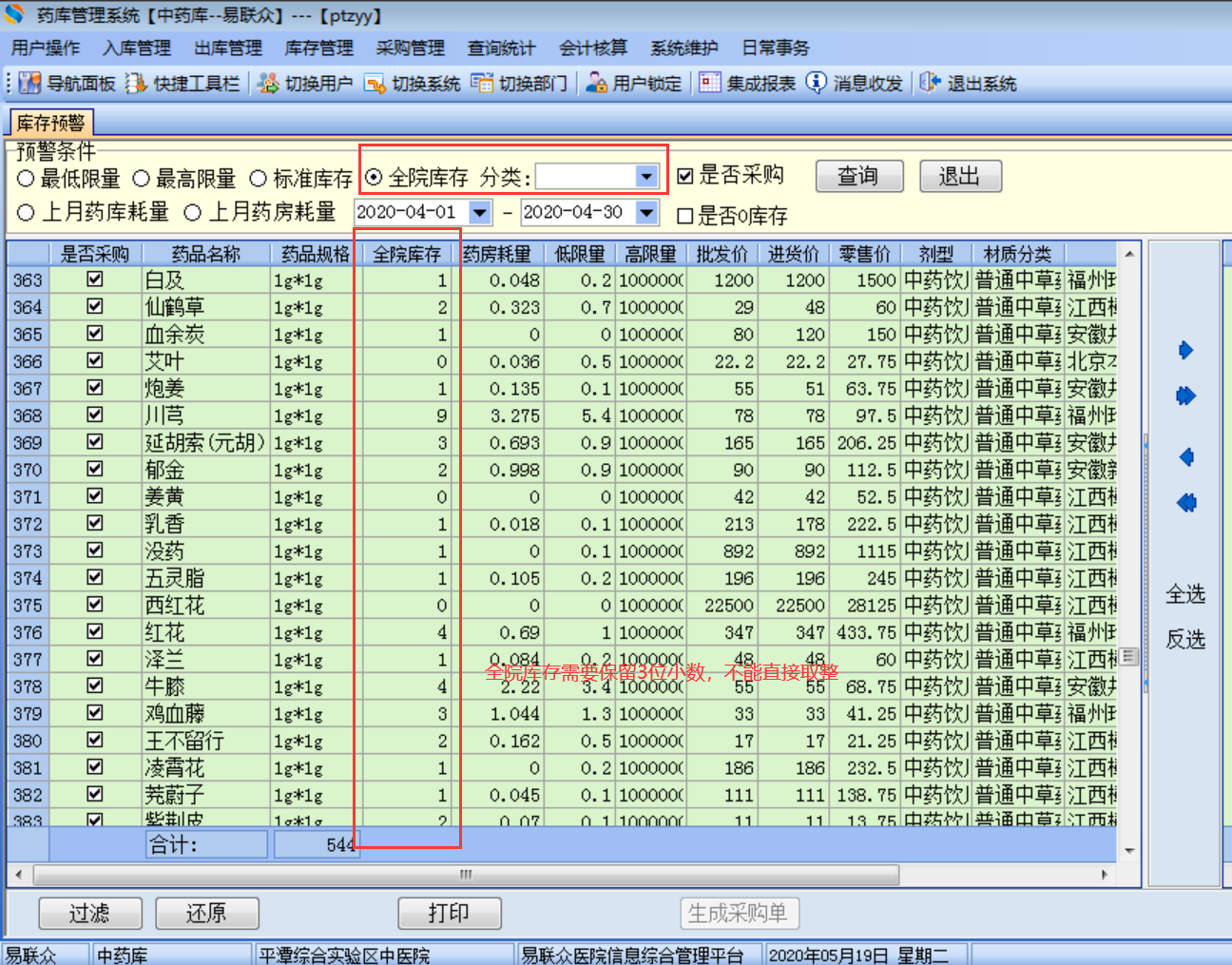Select the 延胡索(元胡) drug name cell
1232x965 pixels.
pyautogui.click(x=206, y=442)
